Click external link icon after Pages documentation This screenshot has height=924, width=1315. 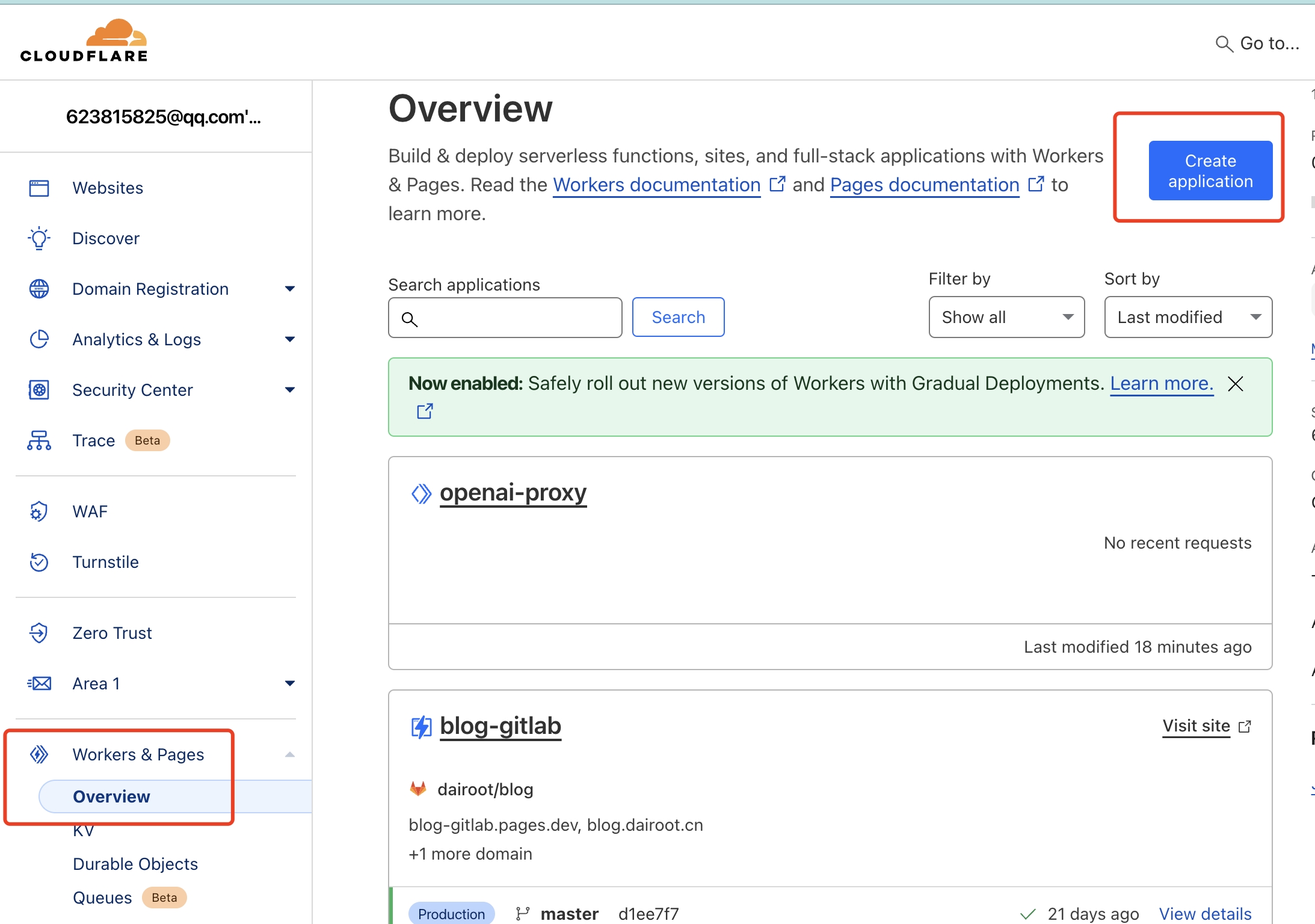pos(1036,183)
